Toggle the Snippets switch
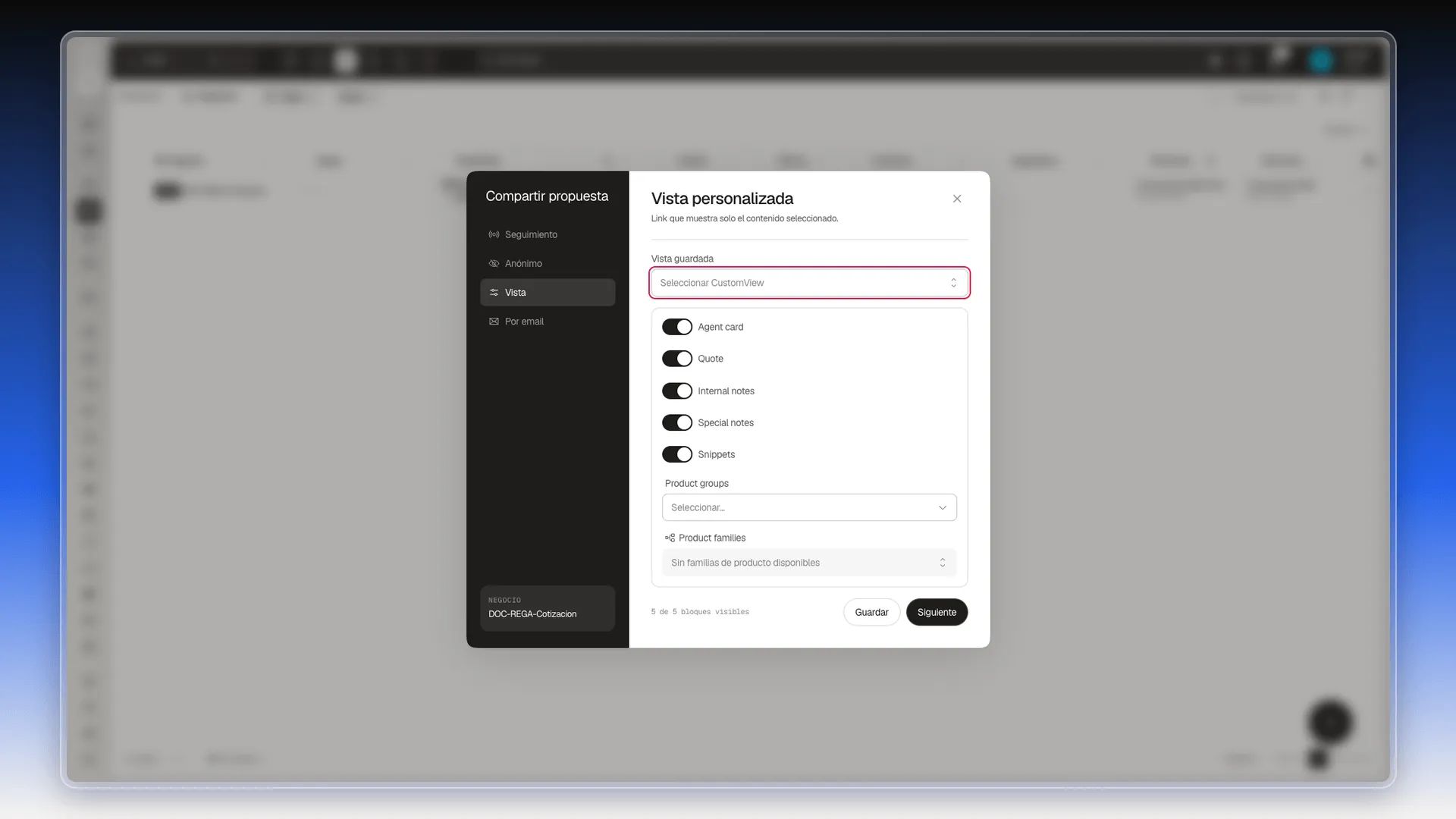 [x=677, y=454]
